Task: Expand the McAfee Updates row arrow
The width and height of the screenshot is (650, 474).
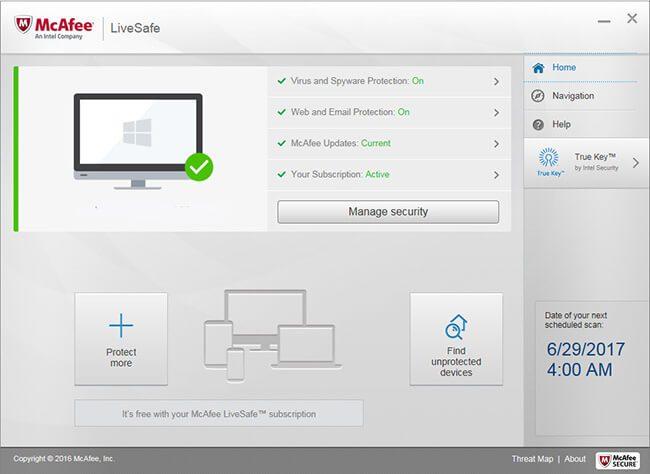Action: pos(496,143)
